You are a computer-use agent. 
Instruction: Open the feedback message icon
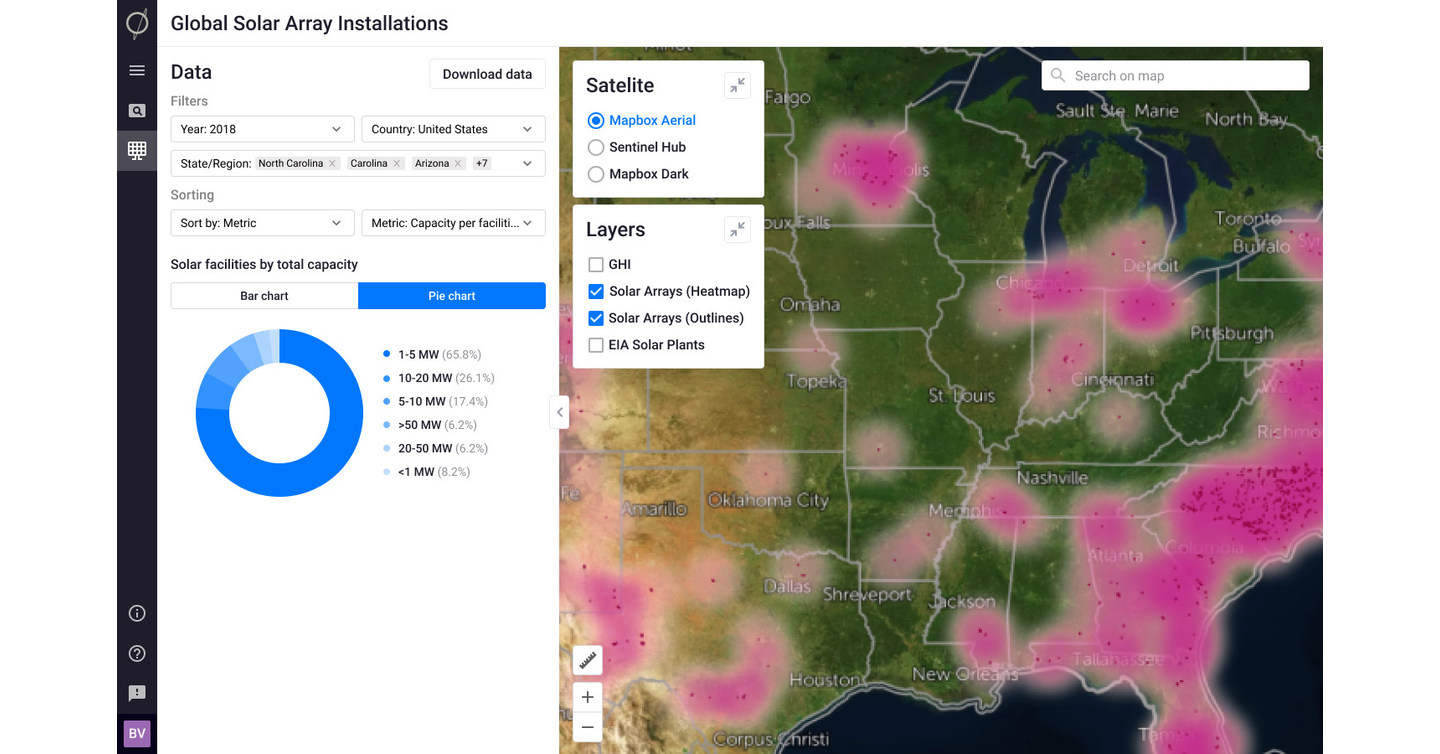point(137,693)
